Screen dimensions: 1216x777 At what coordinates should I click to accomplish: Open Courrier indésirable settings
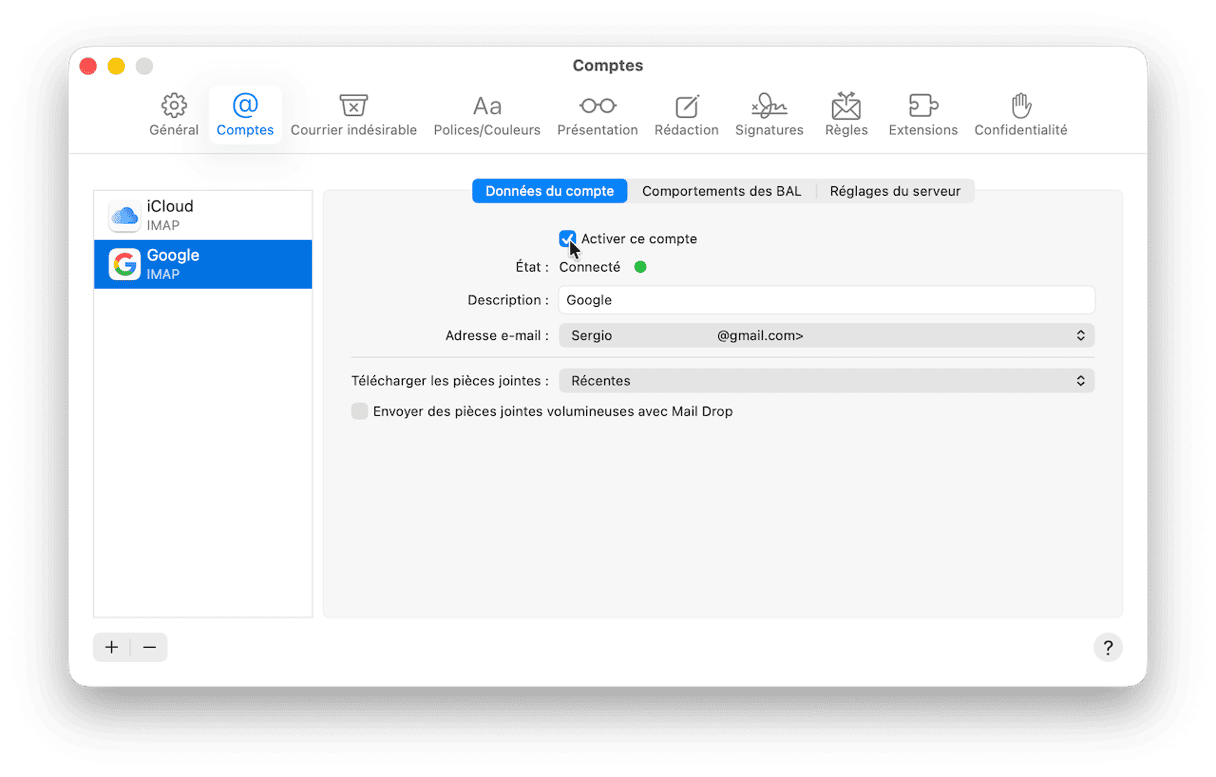[353, 113]
